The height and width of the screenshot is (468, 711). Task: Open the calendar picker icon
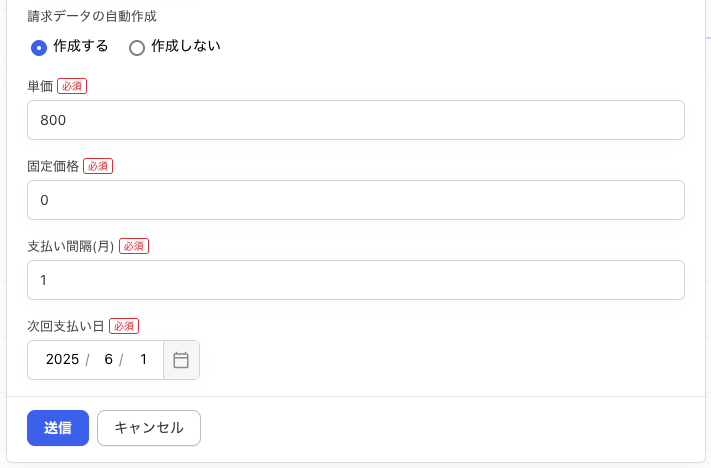[x=181, y=360]
